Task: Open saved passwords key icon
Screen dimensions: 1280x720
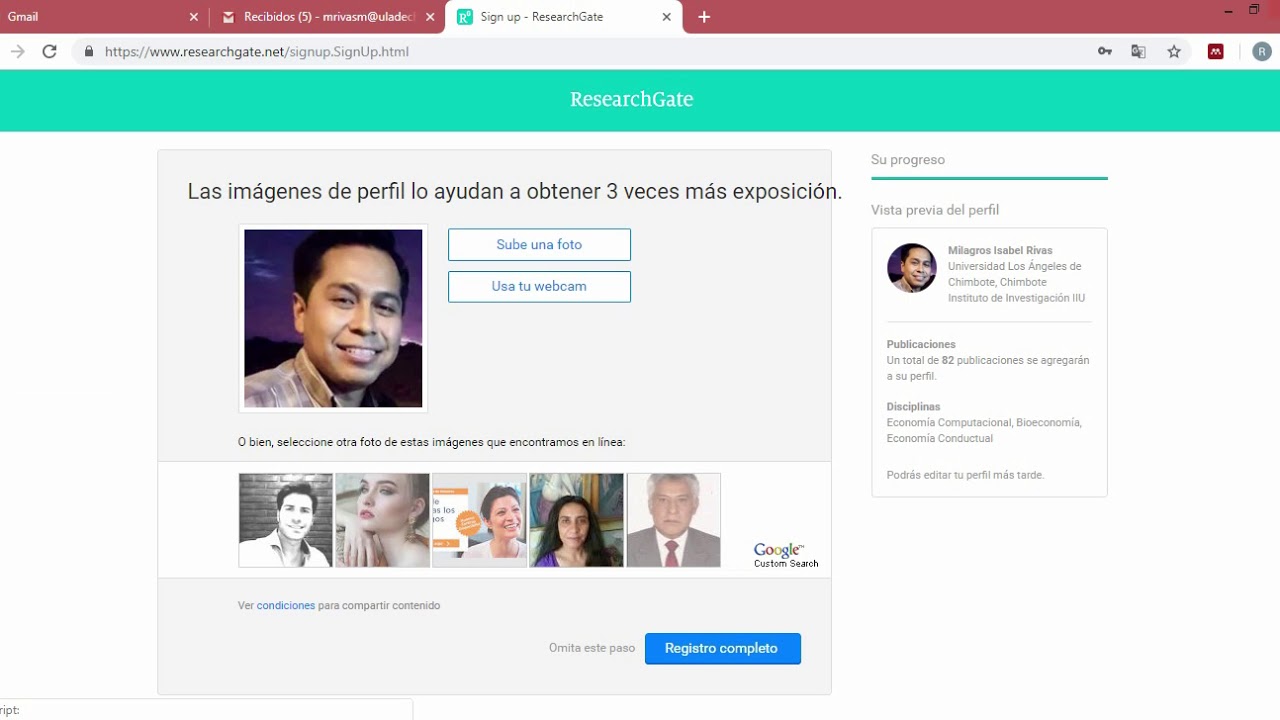Action: (x=1105, y=51)
